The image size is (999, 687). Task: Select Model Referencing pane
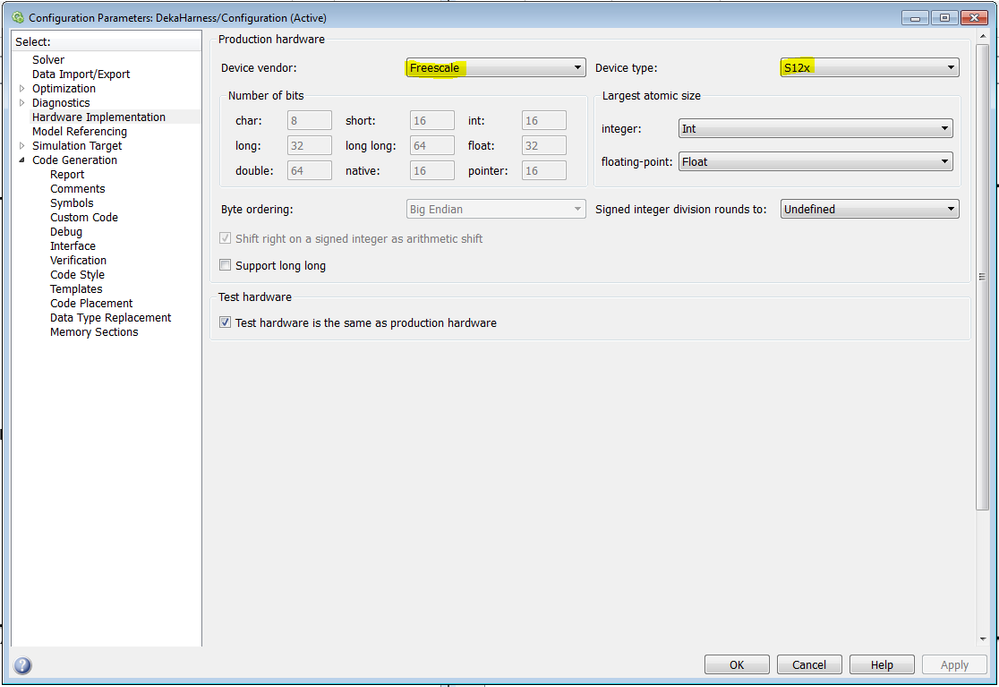80,131
